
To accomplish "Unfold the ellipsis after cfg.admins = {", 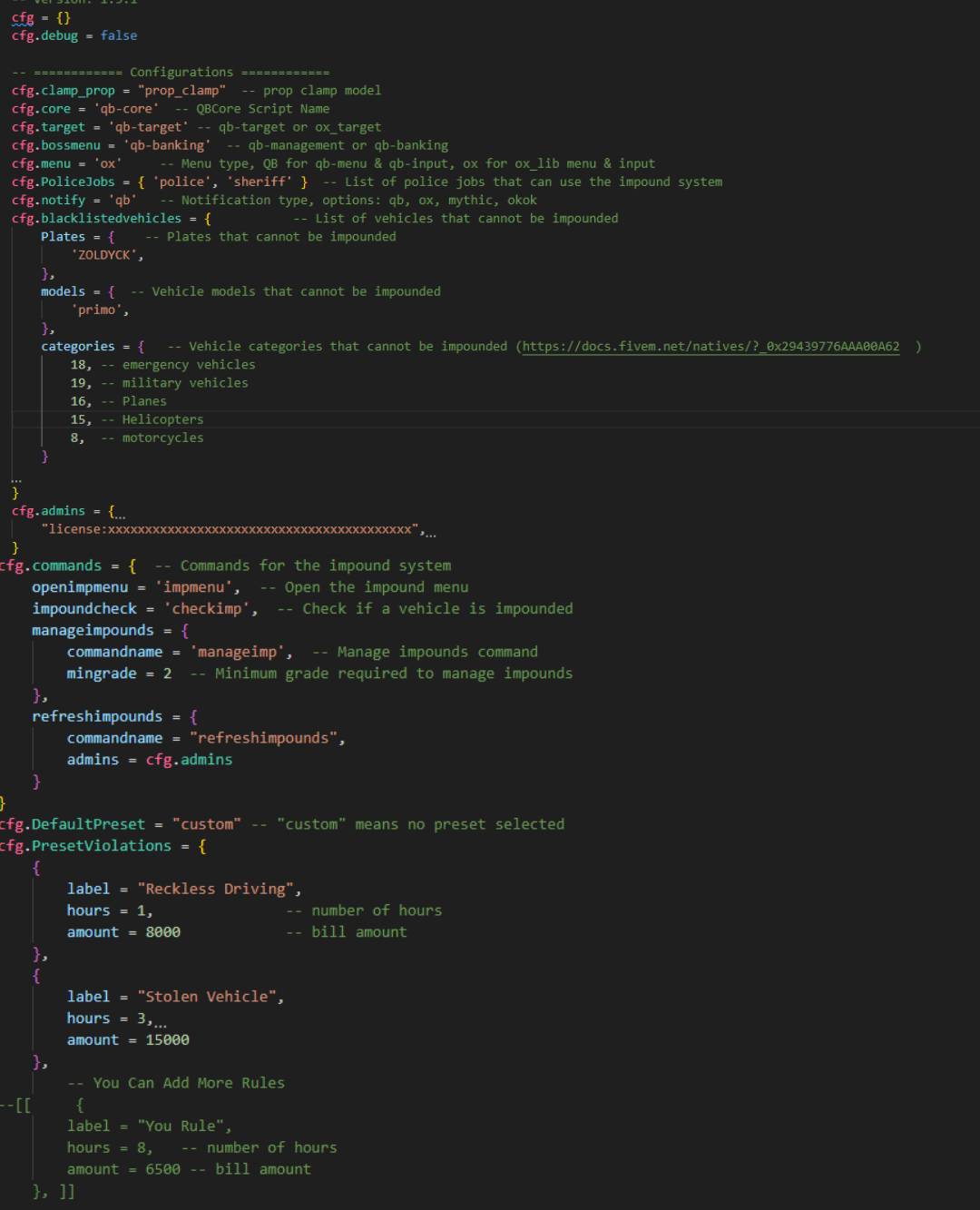I will pos(120,515).
